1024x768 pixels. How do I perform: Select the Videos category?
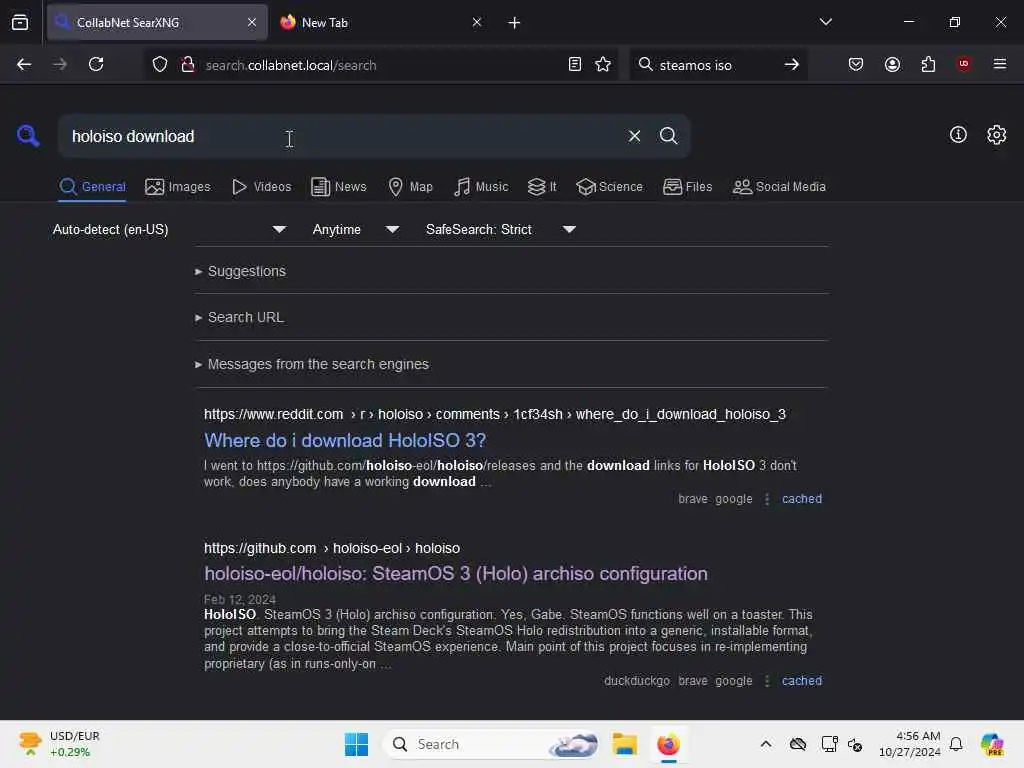point(261,187)
